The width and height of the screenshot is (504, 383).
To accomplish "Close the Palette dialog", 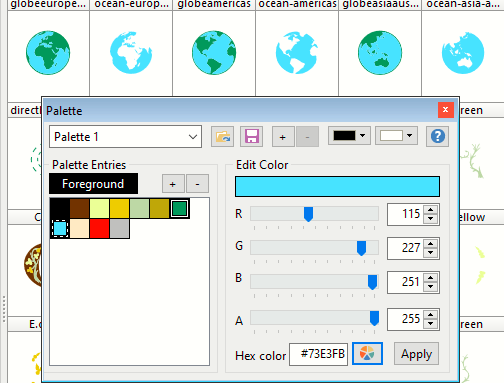I will (445, 110).
